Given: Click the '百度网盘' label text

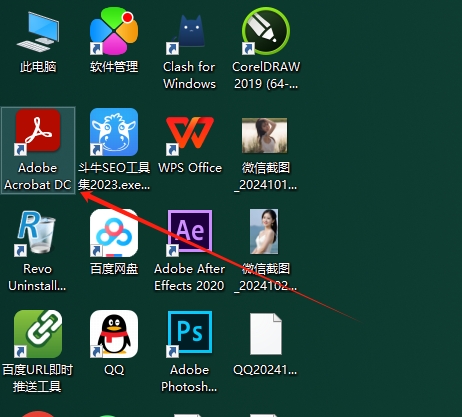Looking at the screenshot, I should [x=114, y=269].
